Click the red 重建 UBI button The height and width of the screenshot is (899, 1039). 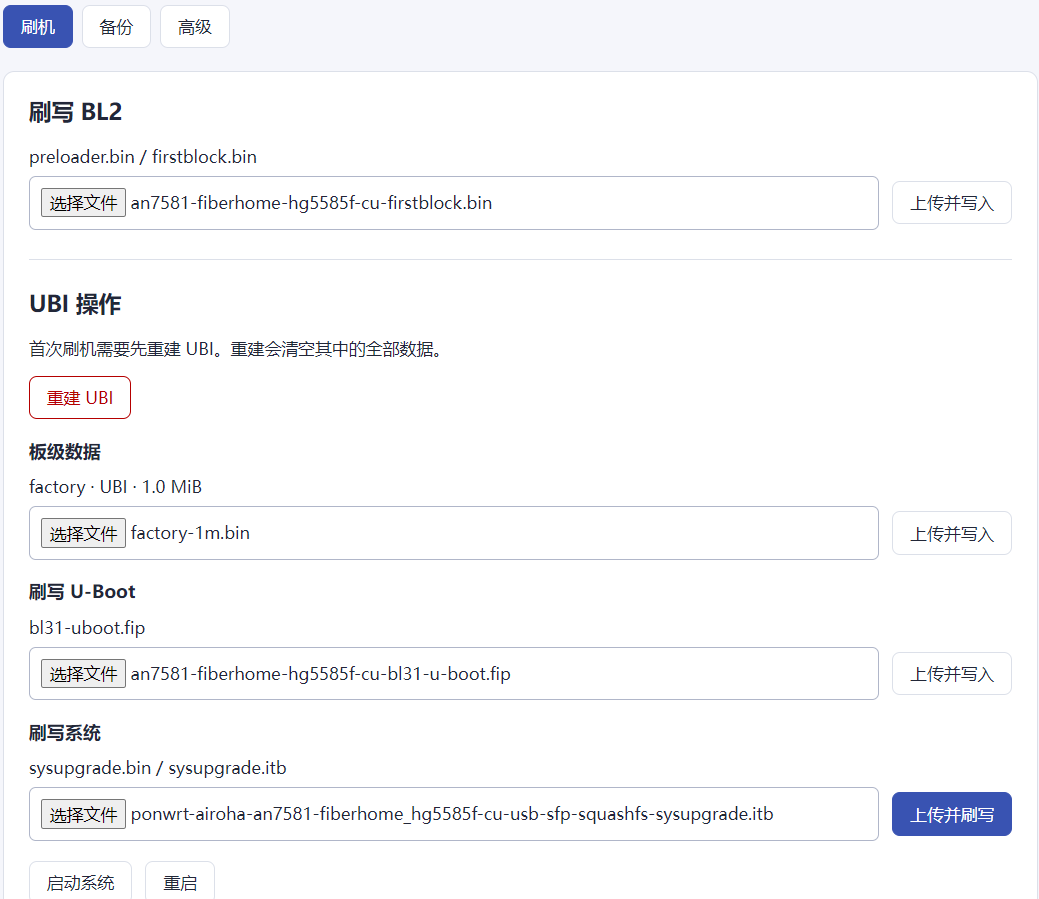point(80,397)
